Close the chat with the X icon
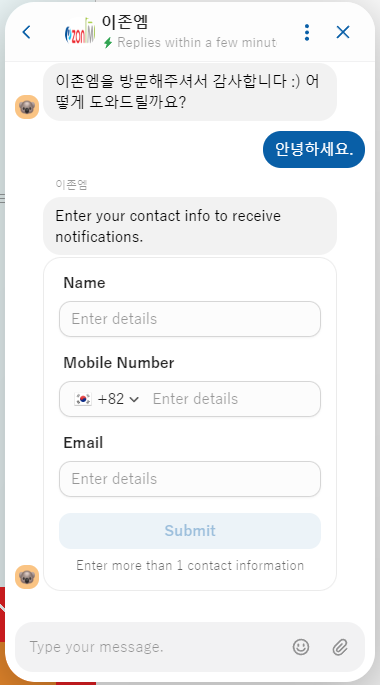The image size is (380, 685). point(343,32)
